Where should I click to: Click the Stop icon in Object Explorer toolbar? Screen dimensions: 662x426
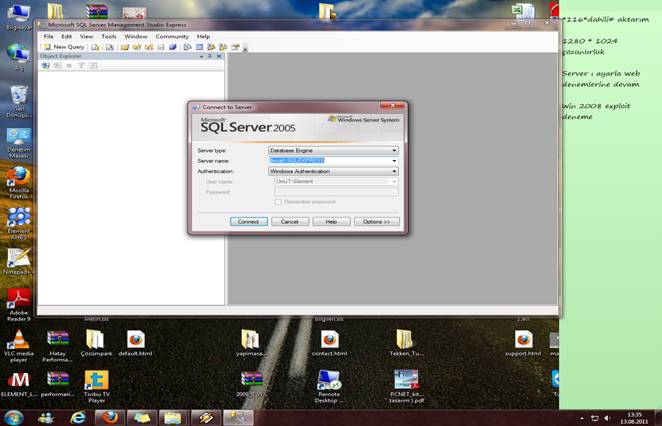(x=69, y=65)
